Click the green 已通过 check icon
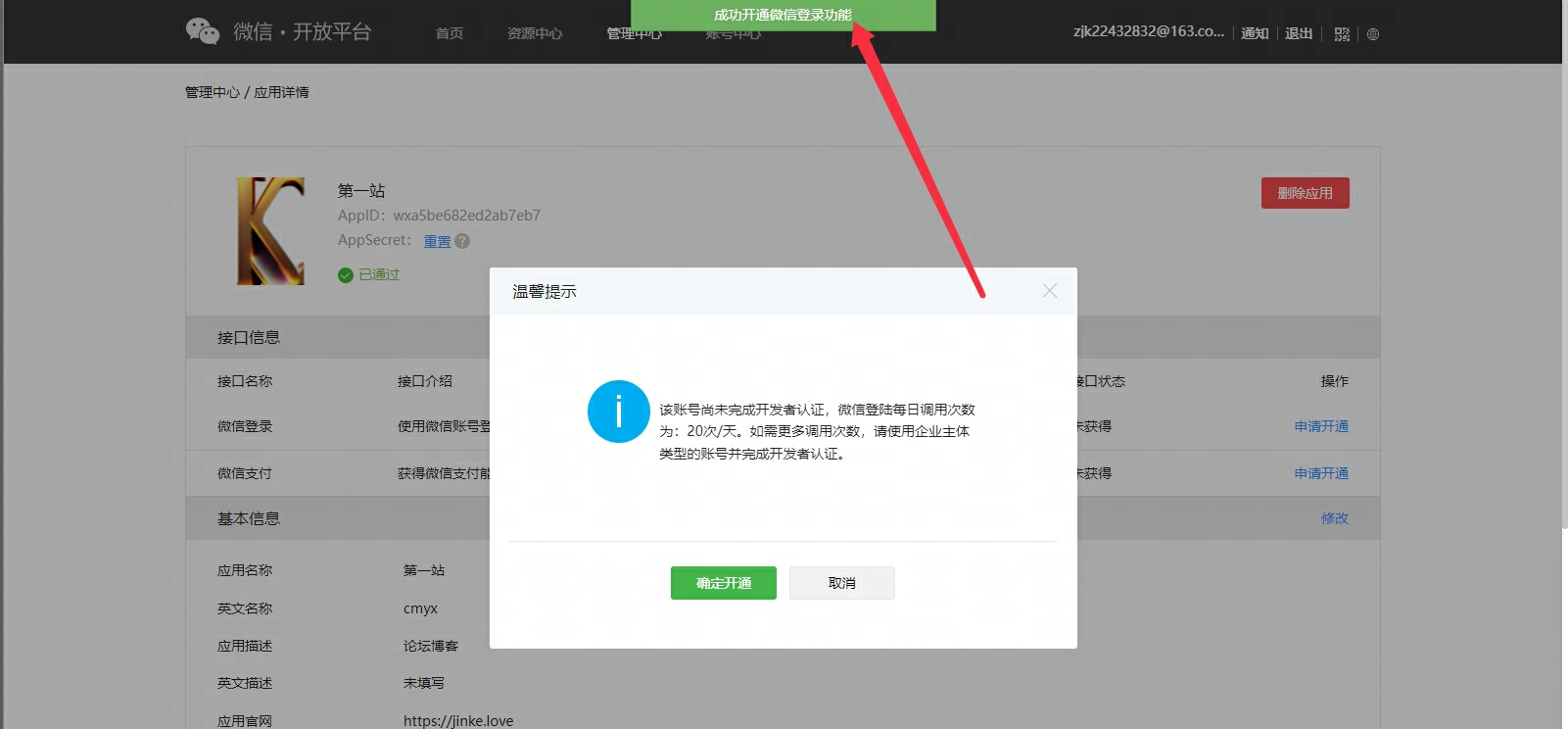Viewport: 1568px width, 729px height. click(345, 275)
